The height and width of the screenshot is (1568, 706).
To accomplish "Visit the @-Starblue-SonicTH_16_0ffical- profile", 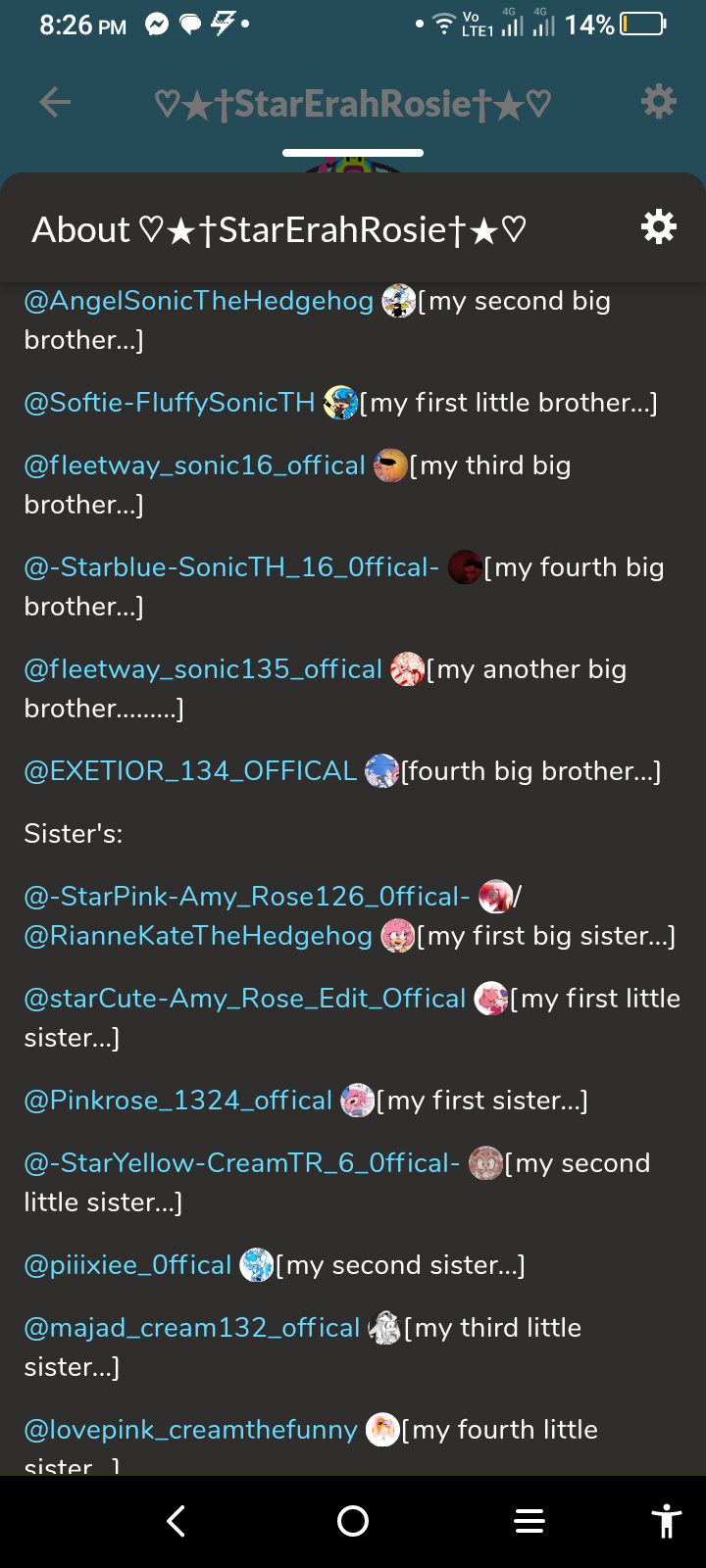I will pos(231,567).
